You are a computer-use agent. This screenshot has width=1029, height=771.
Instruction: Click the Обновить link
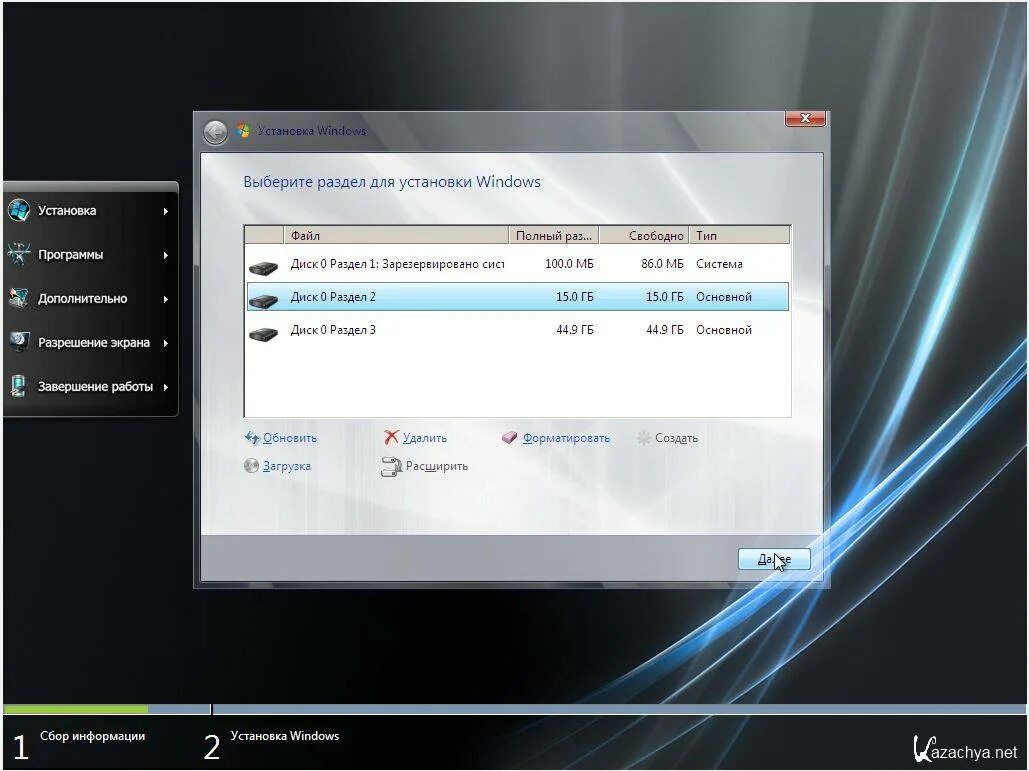point(289,438)
